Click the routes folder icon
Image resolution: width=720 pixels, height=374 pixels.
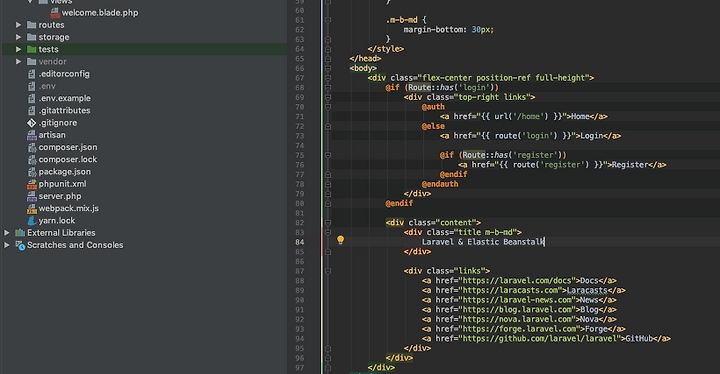tap(31, 25)
